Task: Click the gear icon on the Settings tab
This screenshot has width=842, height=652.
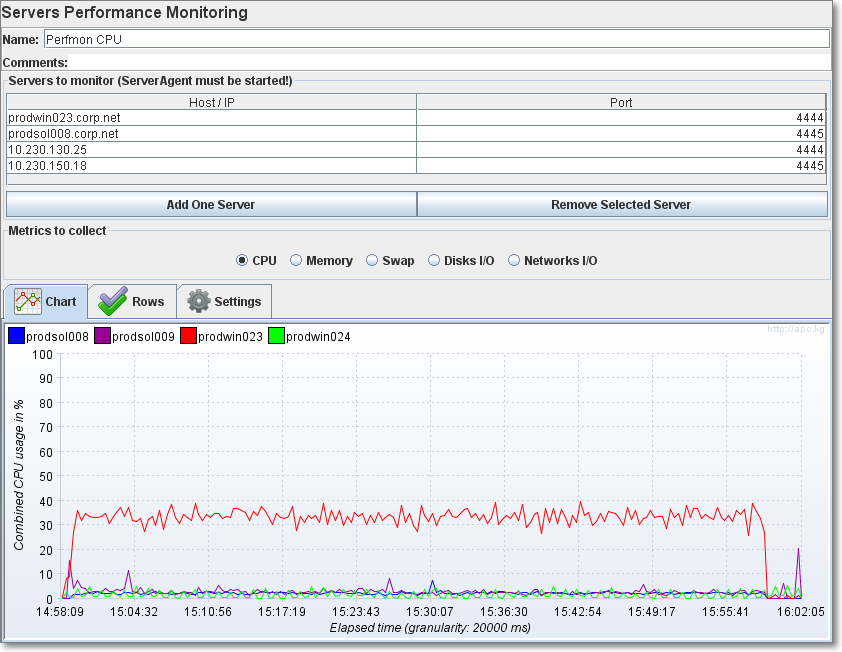Action: pyautogui.click(x=200, y=300)
